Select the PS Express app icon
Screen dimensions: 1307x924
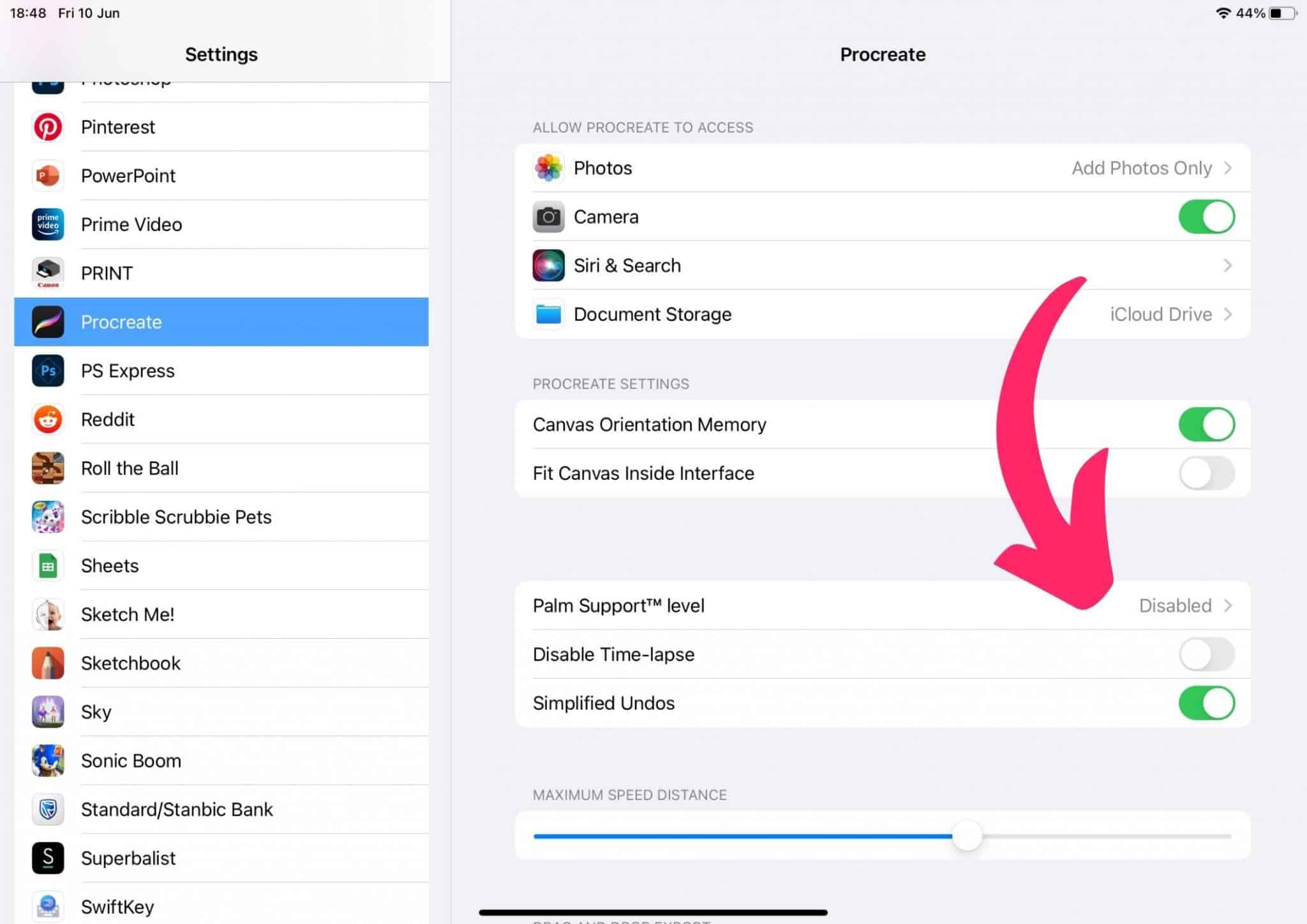click(x=48, y=371)
